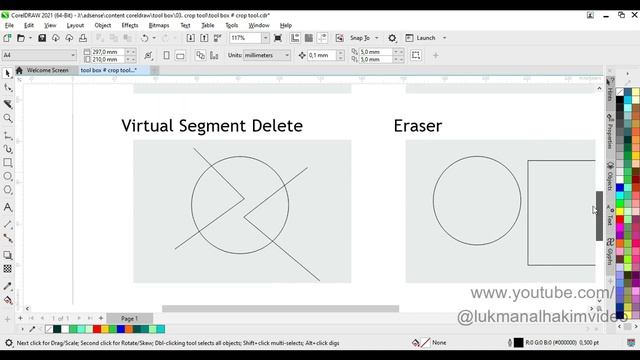Choose the Polygon tool
Image resolution: width=640 pixels, height=360 pixels.
click(x=7, y=190)
